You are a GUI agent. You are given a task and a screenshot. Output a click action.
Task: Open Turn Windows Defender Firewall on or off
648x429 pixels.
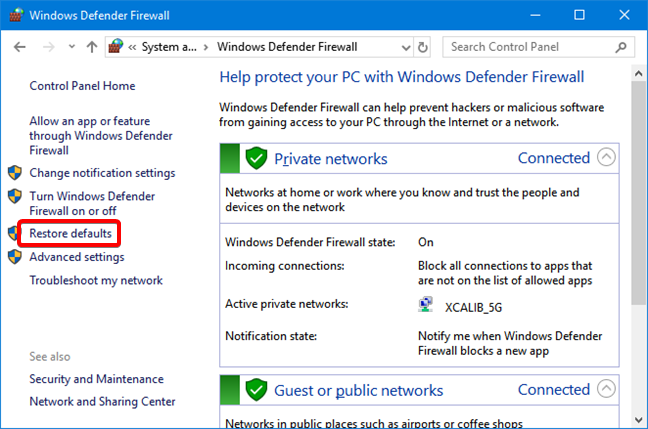[92, 203]
